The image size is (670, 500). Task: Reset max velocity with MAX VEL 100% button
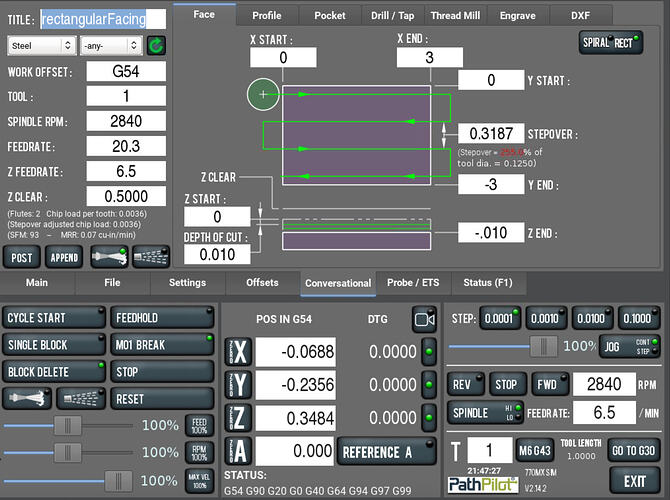tap(199, 481)
